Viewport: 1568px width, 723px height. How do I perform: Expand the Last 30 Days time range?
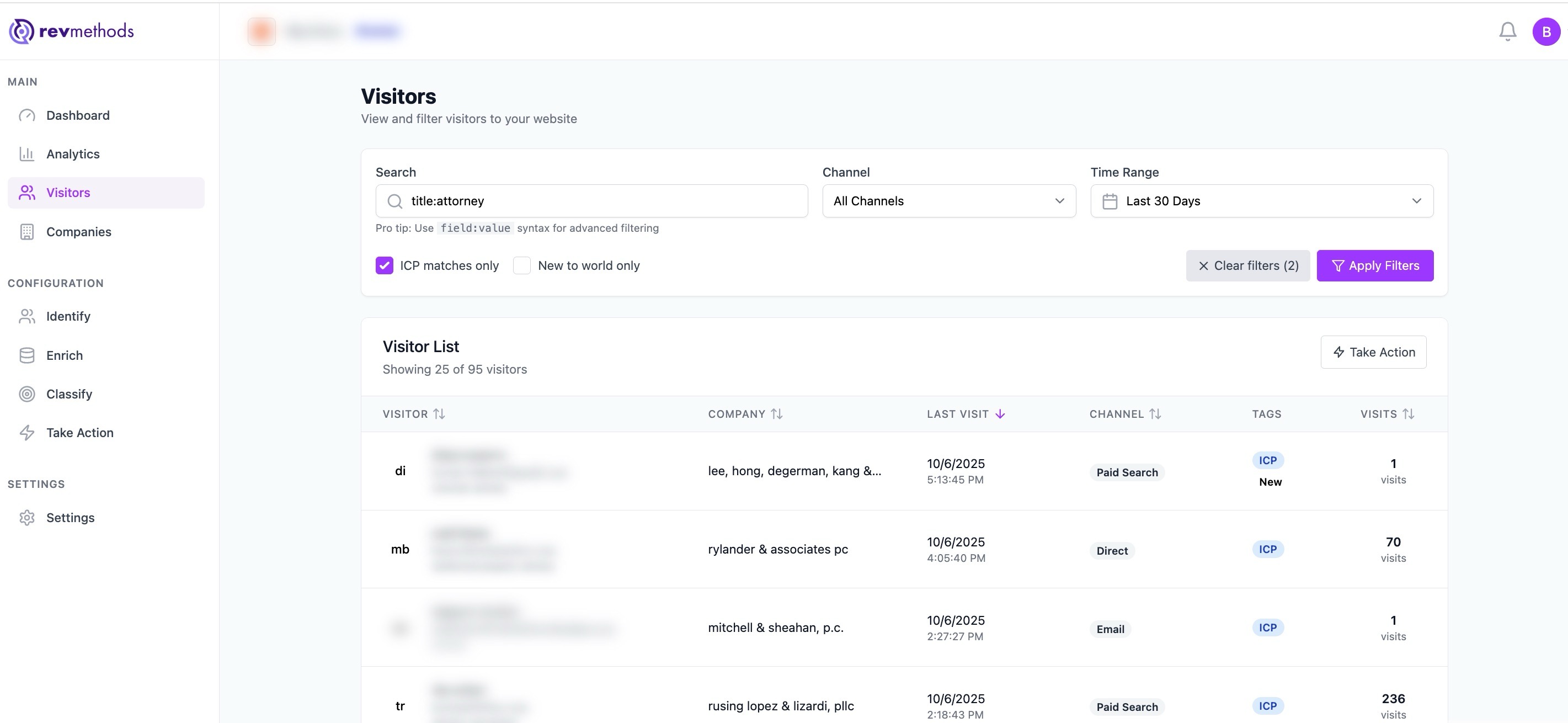pos(1261,201)
